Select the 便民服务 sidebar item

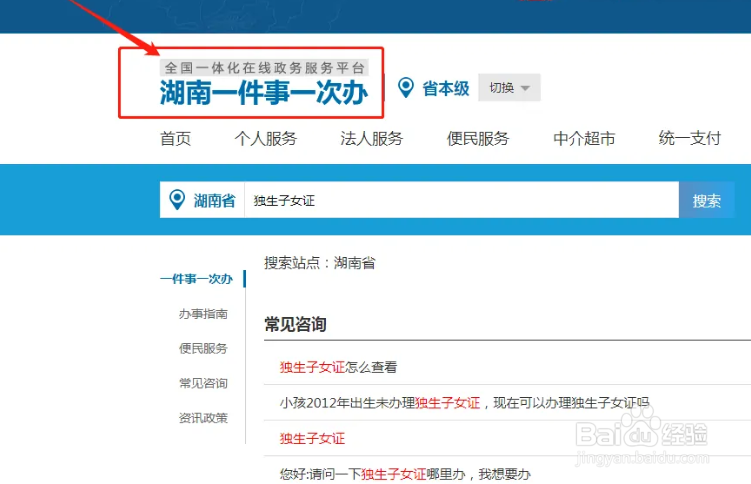pyautogui.click(x=203, y=349)
